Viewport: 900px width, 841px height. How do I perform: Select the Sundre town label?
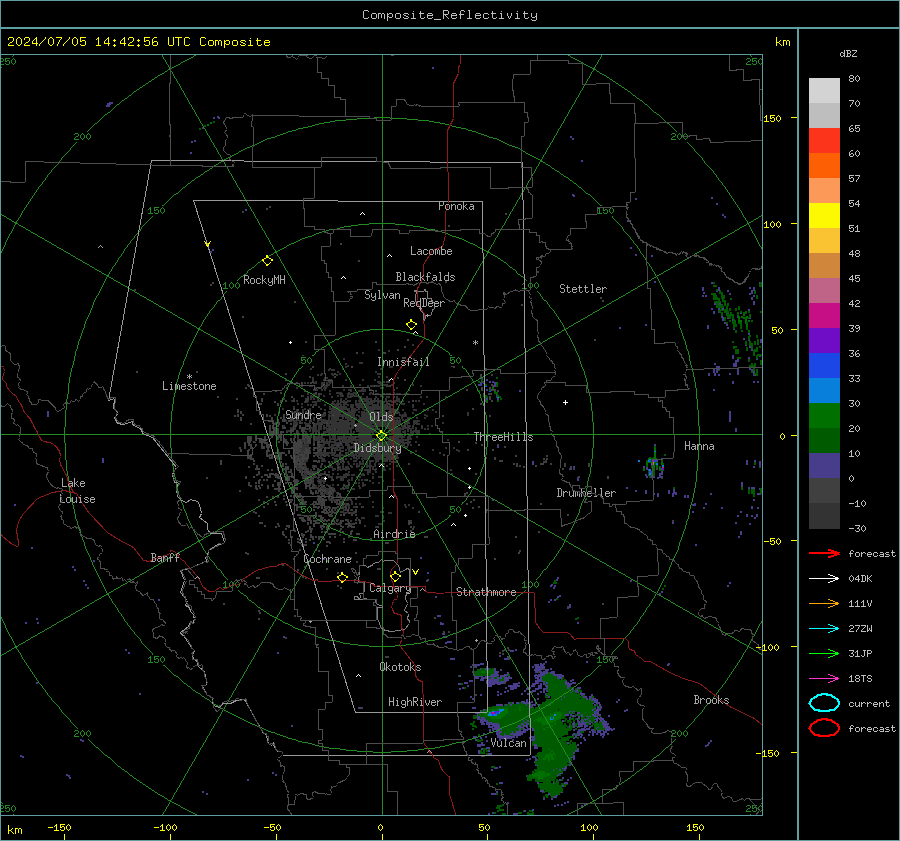(x=303, y=415)
